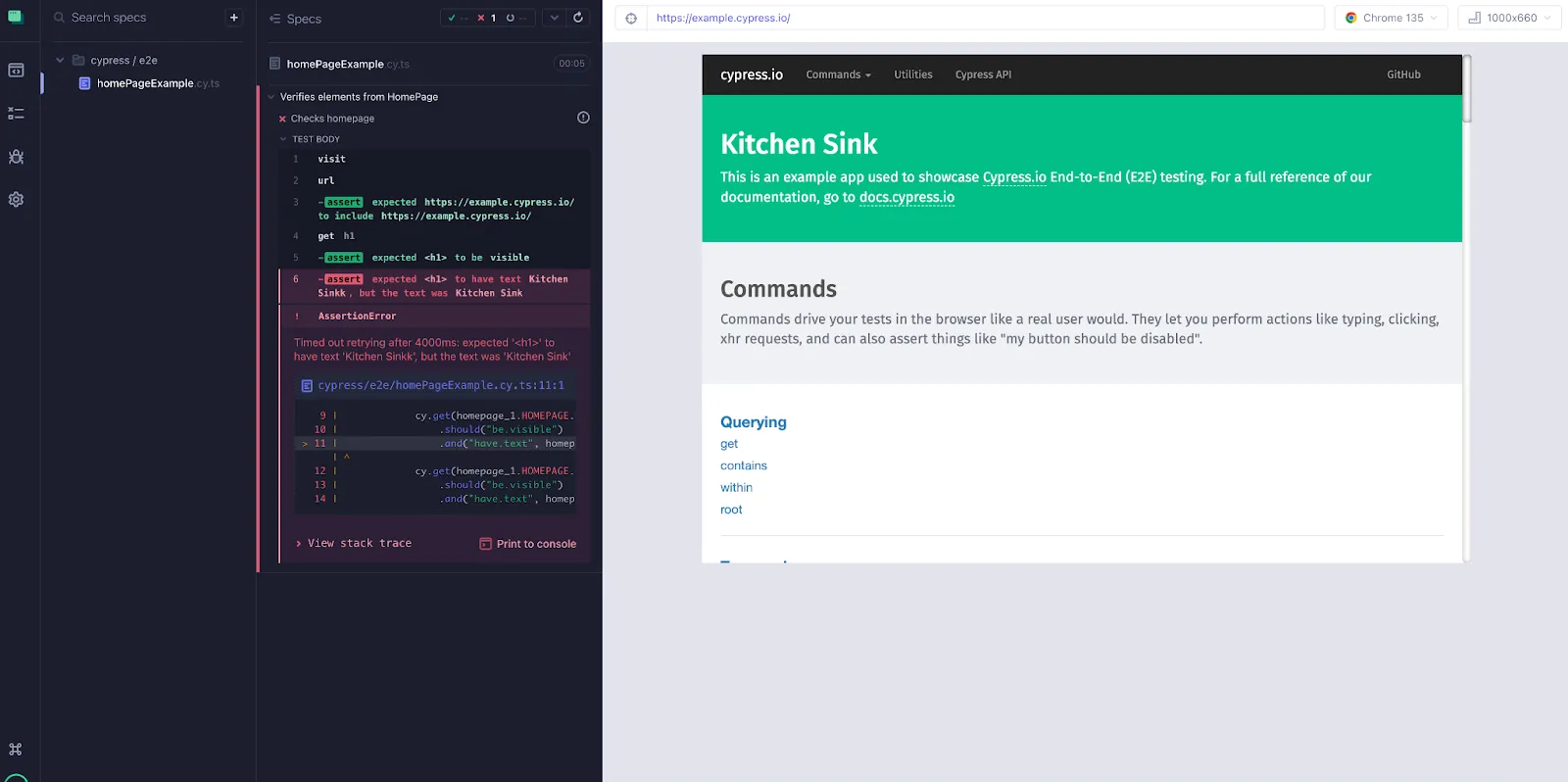Click the AssertionError header
Image resolution: width=1568 pixels, height=782 pixels.
(x=435, y=317)
